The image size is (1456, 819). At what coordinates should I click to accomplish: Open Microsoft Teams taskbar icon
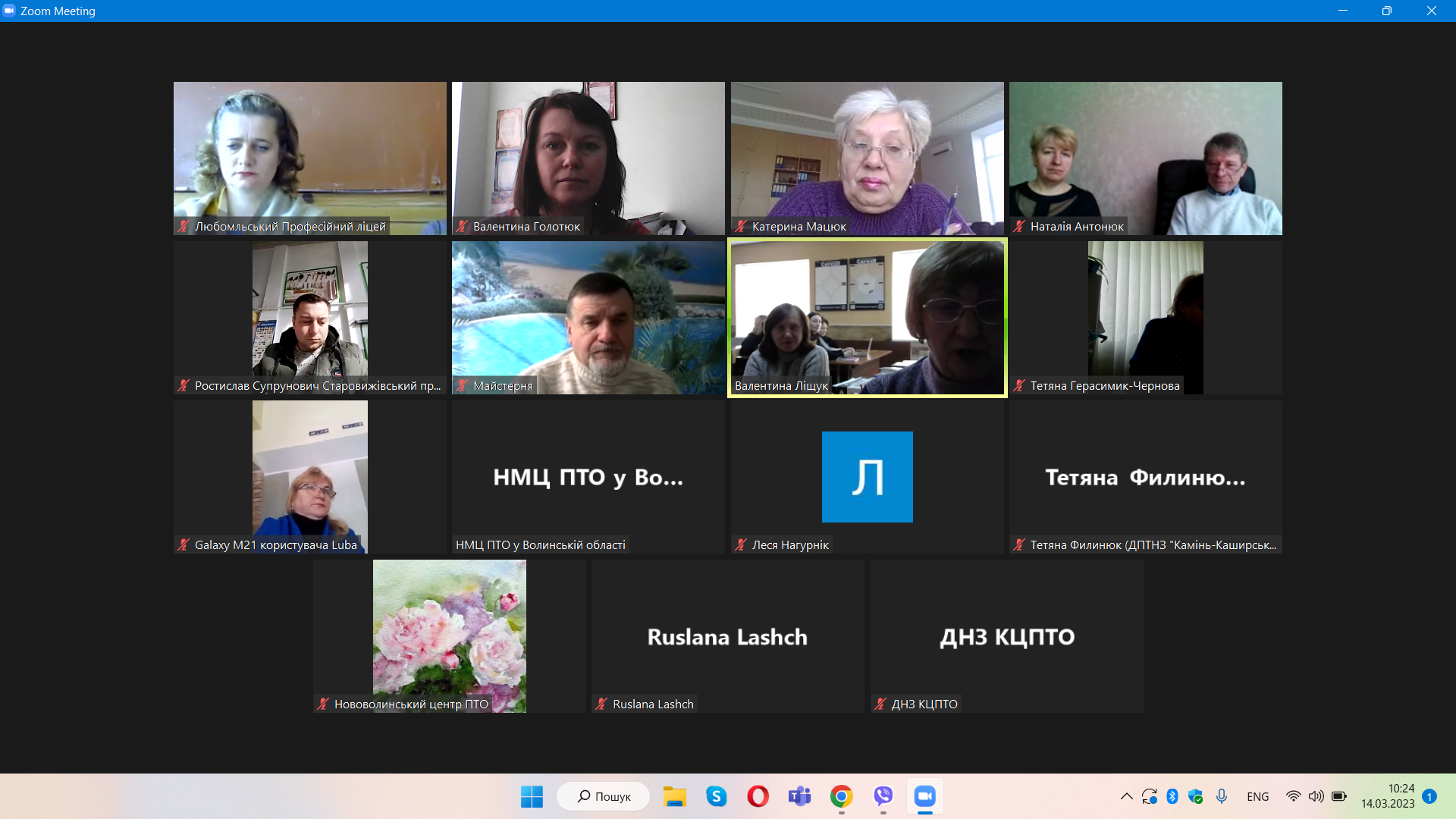[x=799, y=796]
